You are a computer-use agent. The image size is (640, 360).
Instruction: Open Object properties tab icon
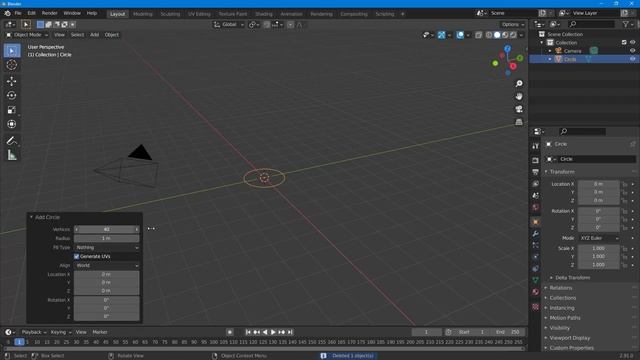tap(536, 222)
